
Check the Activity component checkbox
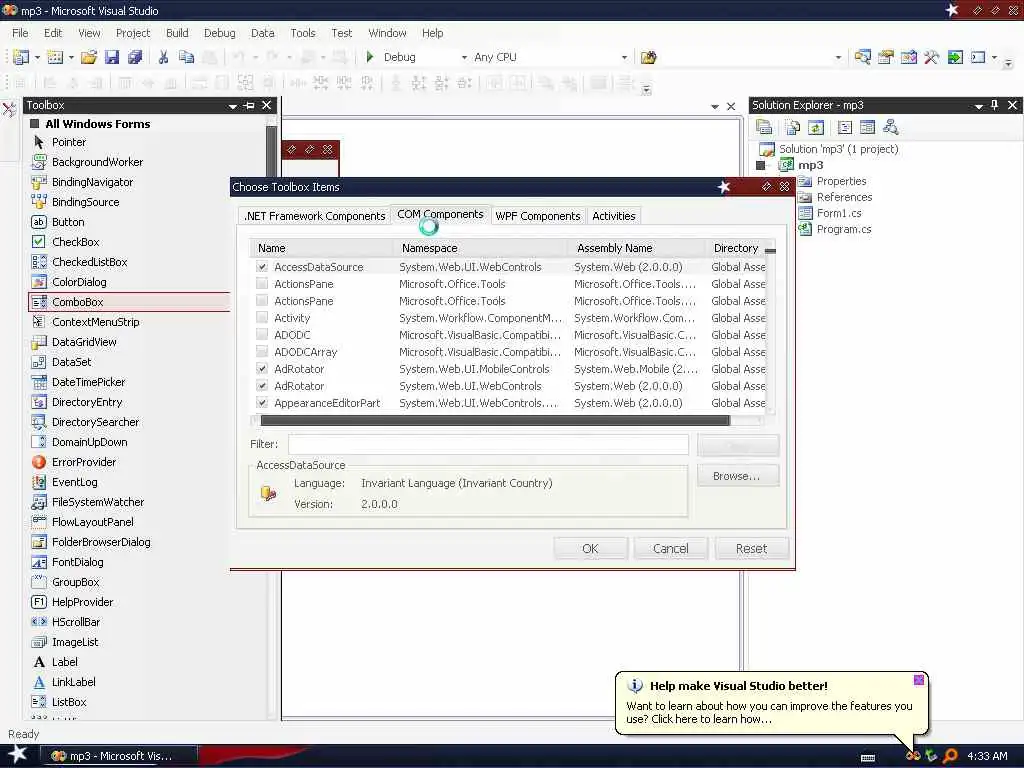click(262, 317)
